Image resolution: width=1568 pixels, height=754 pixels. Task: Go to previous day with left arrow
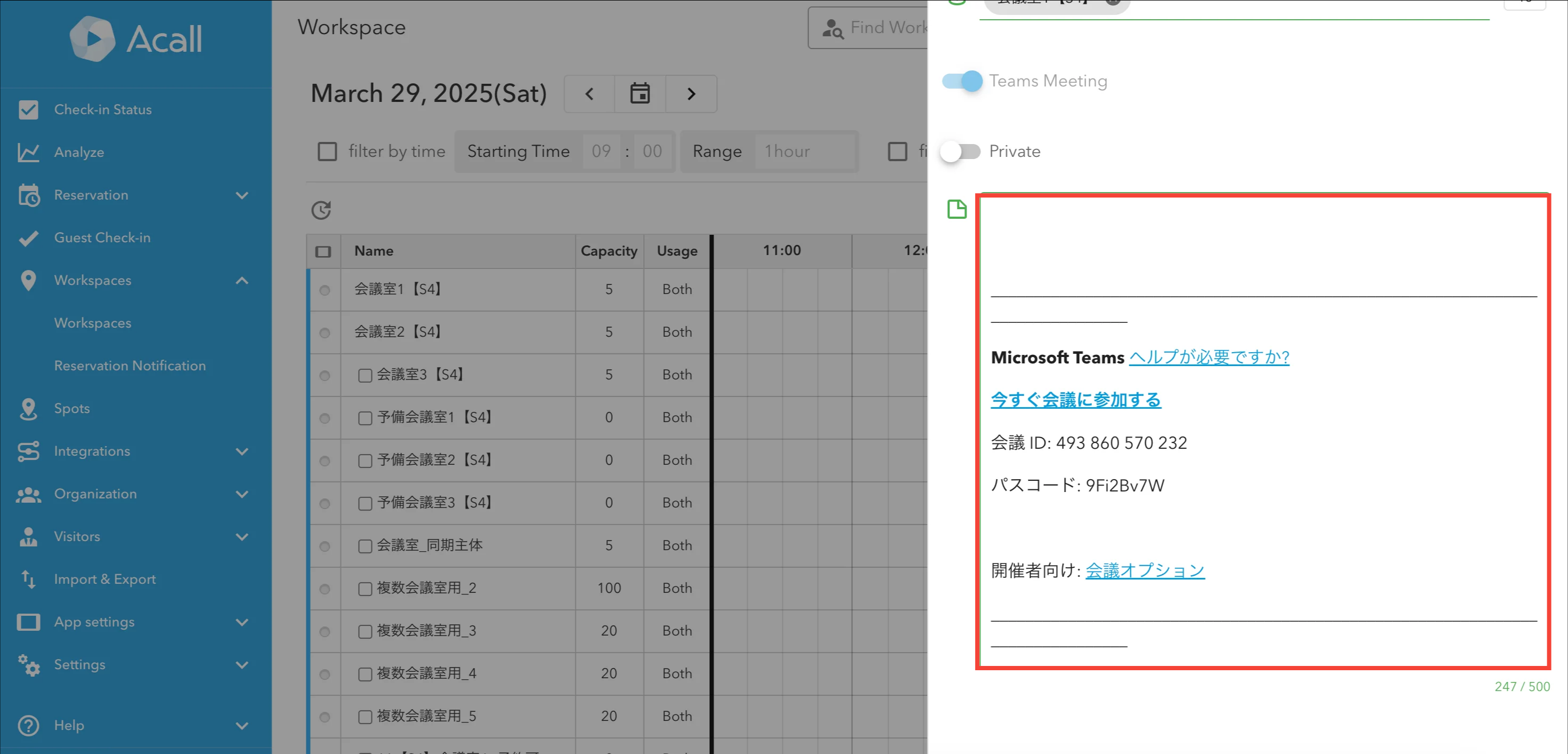pos(589,94)
